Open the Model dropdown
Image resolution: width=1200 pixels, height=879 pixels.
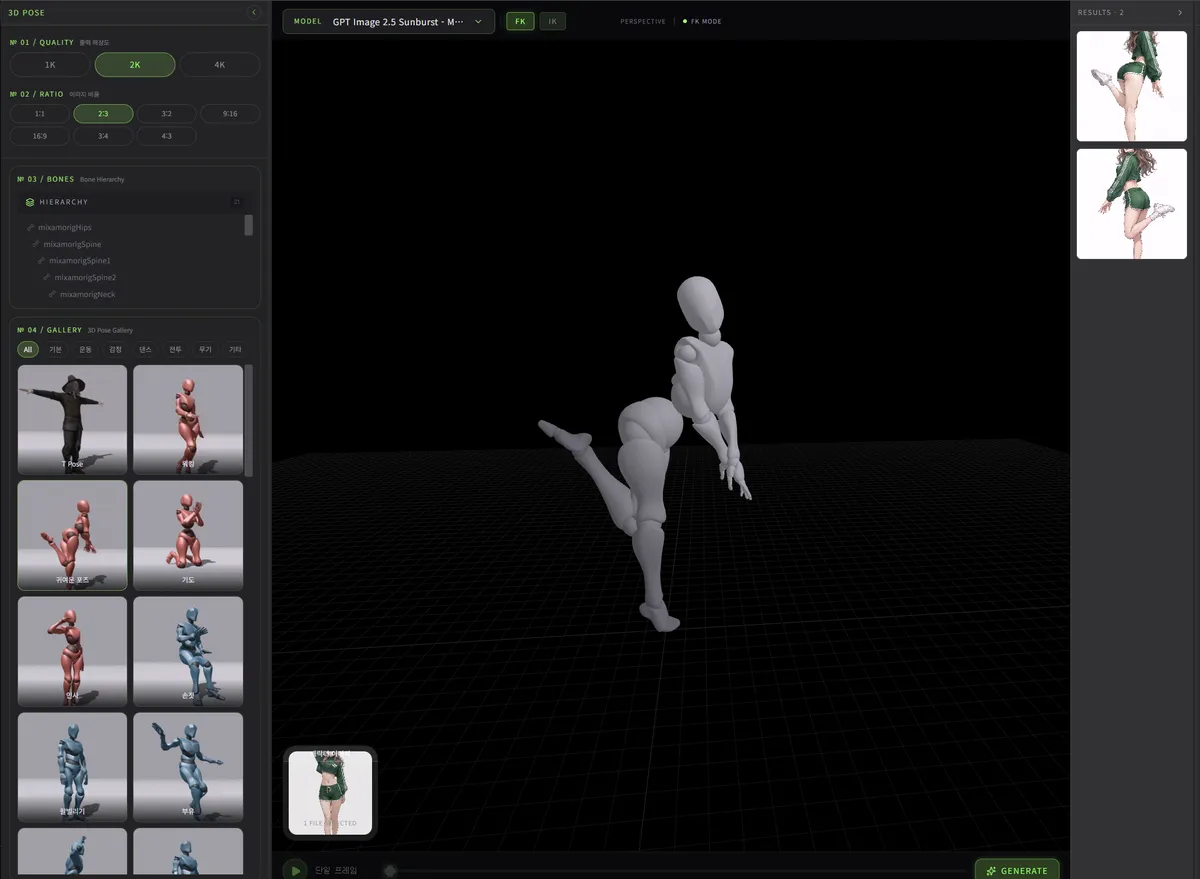(x=389, y=21)
